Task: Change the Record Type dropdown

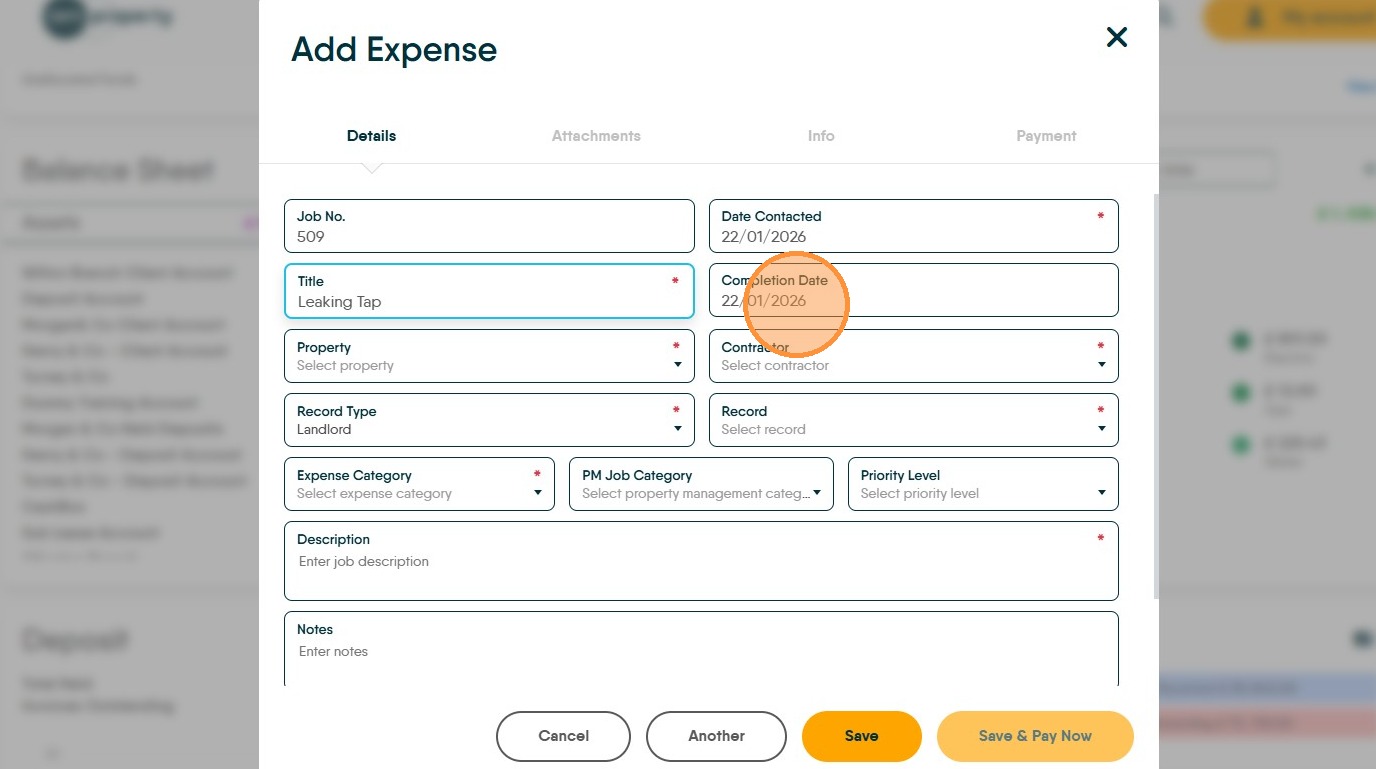Action: [489, 421]
